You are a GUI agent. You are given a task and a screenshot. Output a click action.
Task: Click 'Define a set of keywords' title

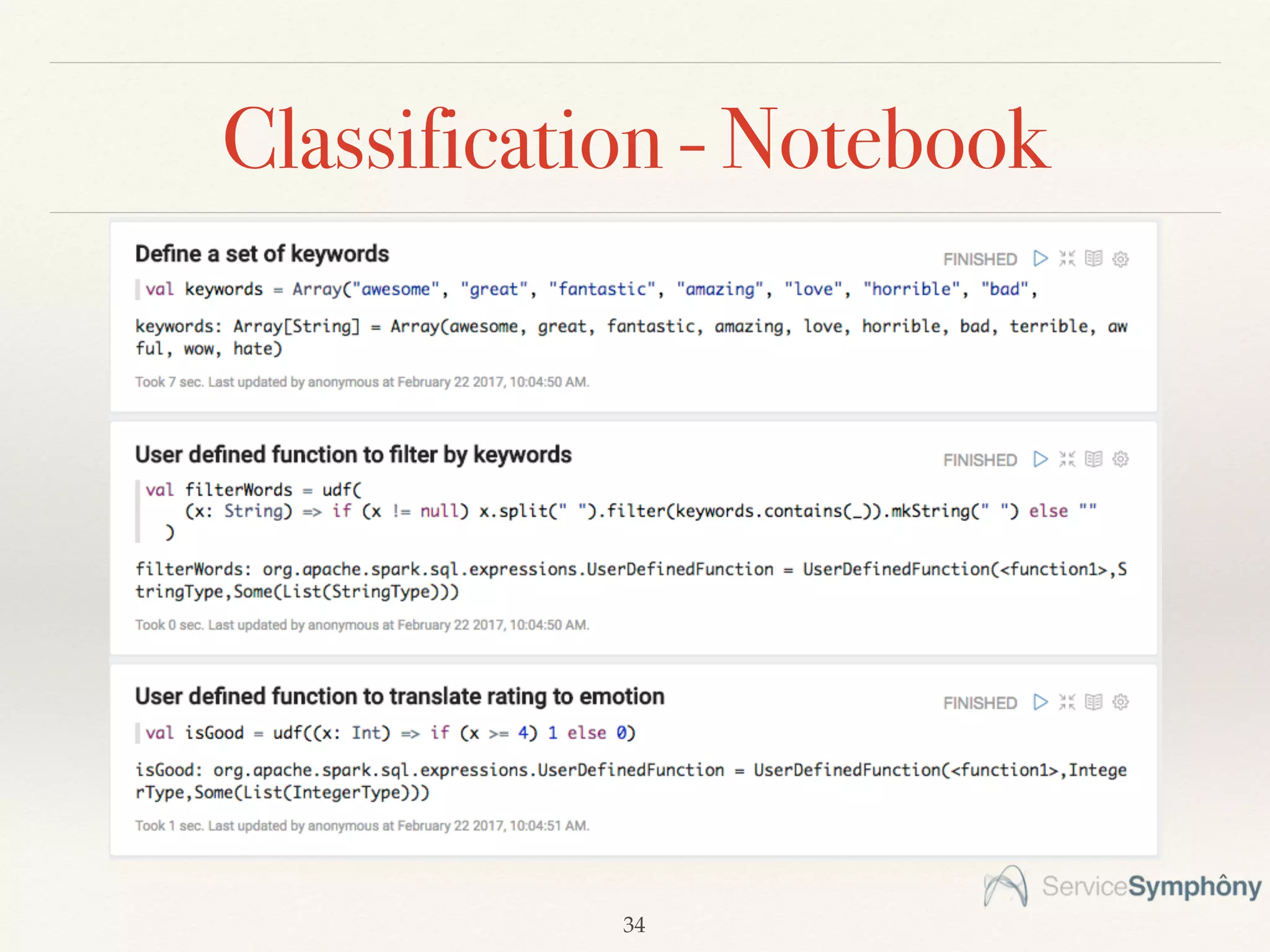(262, 254)
